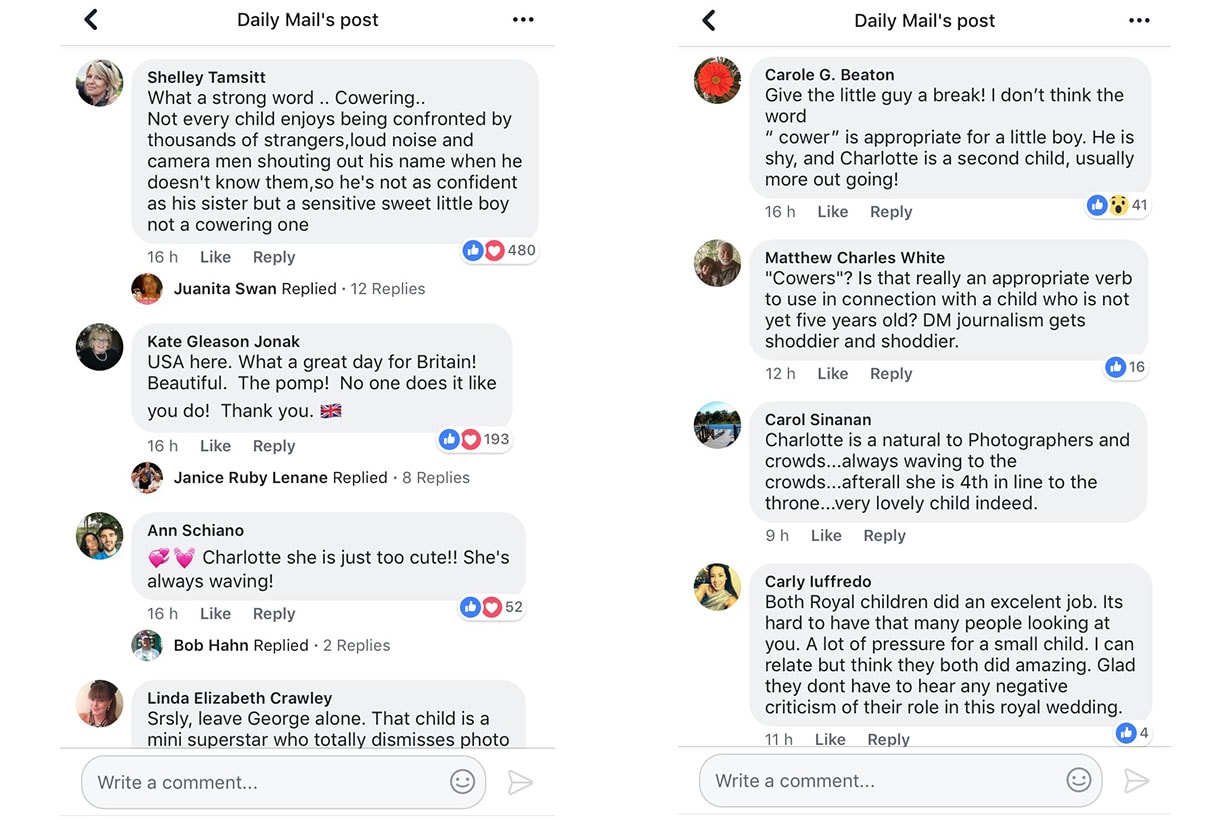Open the three-dot options menu on the right panel
Viewport: 1230px width, 820px height.
(1139, 18)
